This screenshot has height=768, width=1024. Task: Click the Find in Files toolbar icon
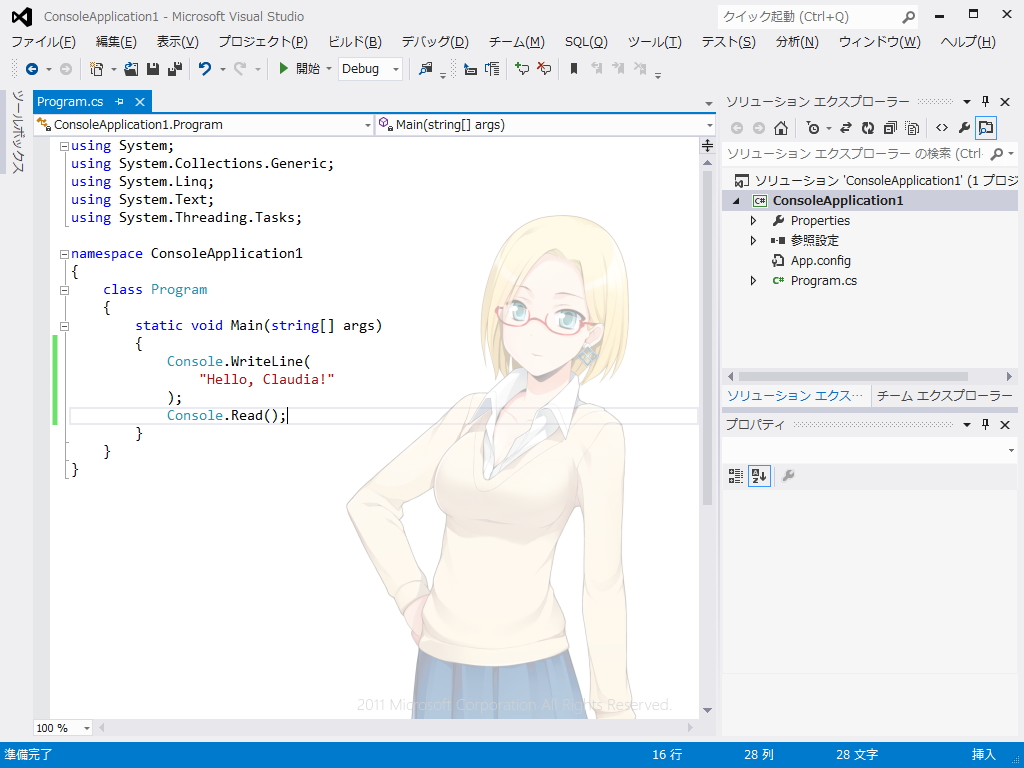click(426, 69)
